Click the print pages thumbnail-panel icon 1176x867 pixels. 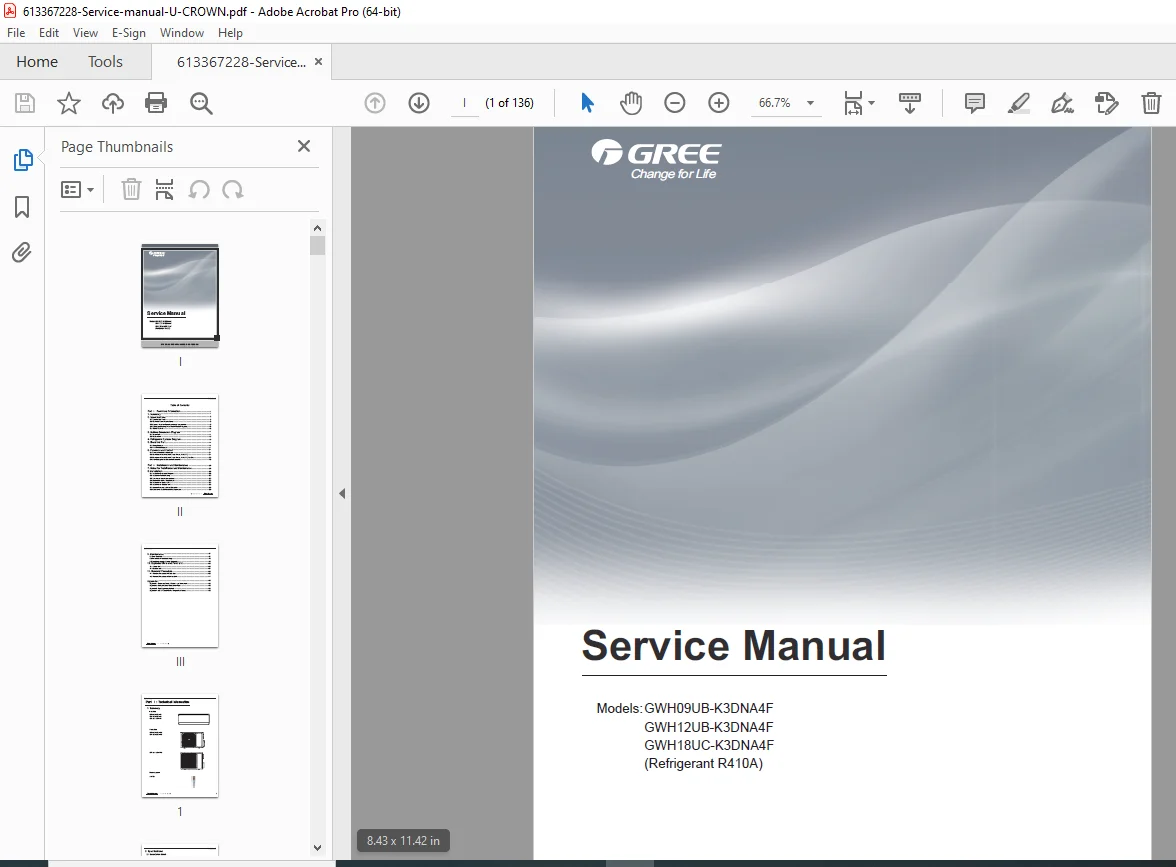tap(164, 189)
